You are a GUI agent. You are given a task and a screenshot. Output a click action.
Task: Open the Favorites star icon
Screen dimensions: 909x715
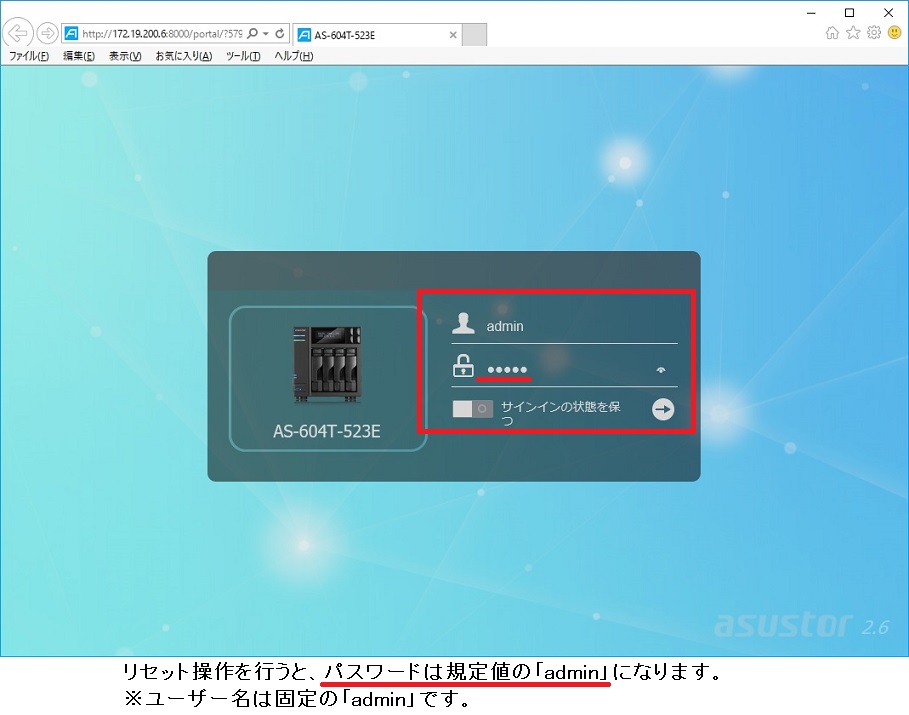pos(853,33)
